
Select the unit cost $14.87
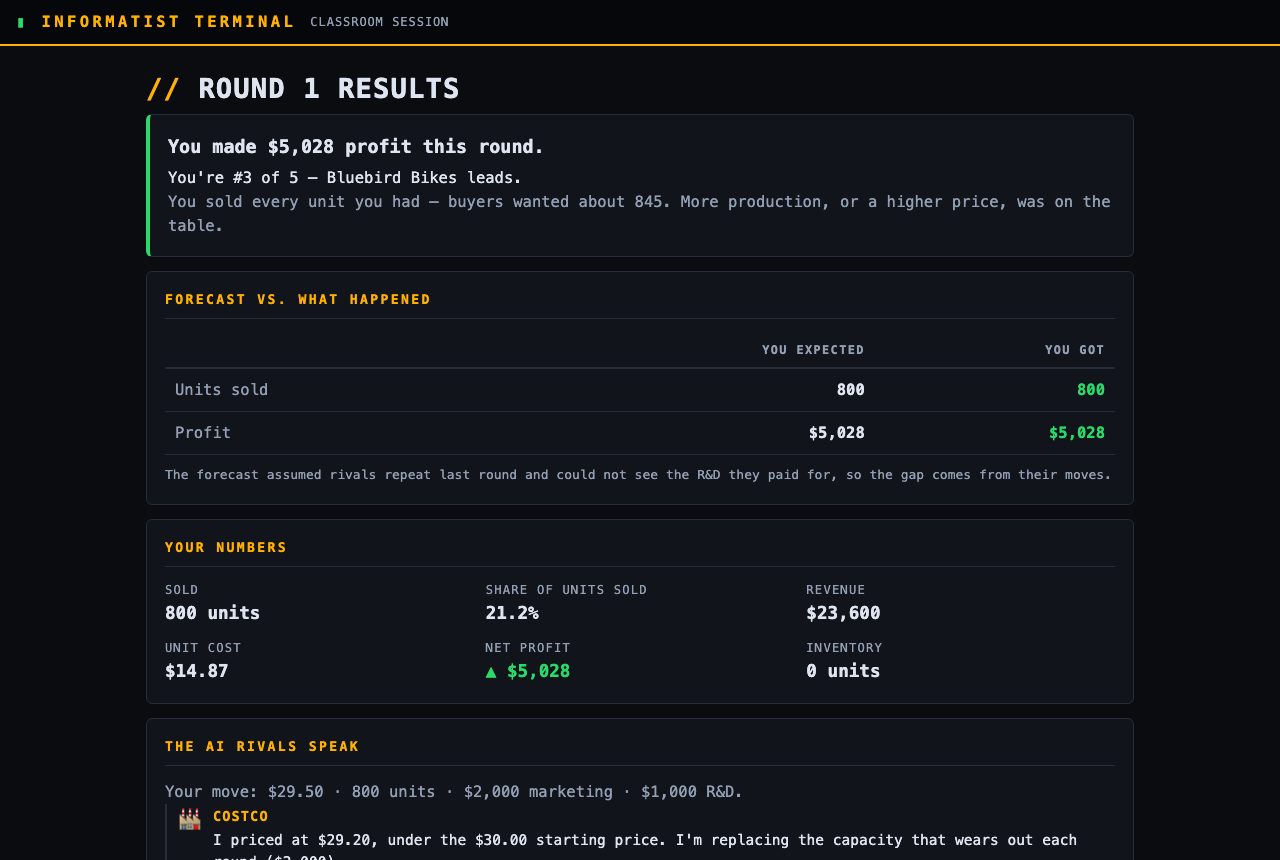(x=197, y=671)
